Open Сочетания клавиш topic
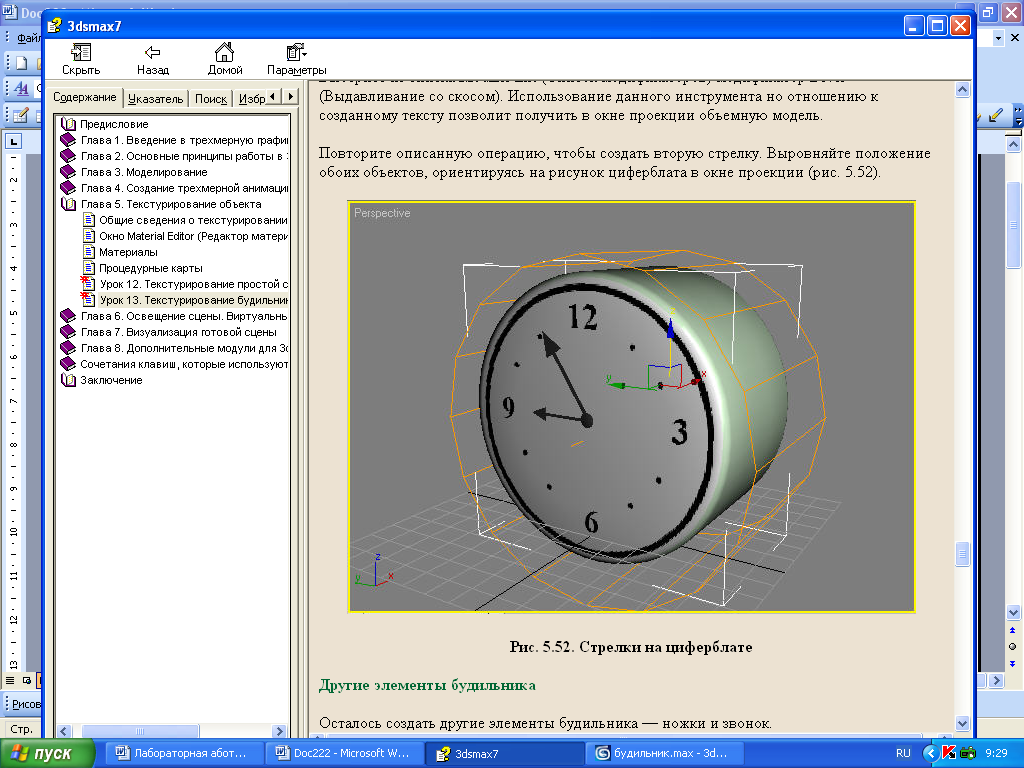Viewport: 1024px width, 768px height. click(x=184, y=364)
